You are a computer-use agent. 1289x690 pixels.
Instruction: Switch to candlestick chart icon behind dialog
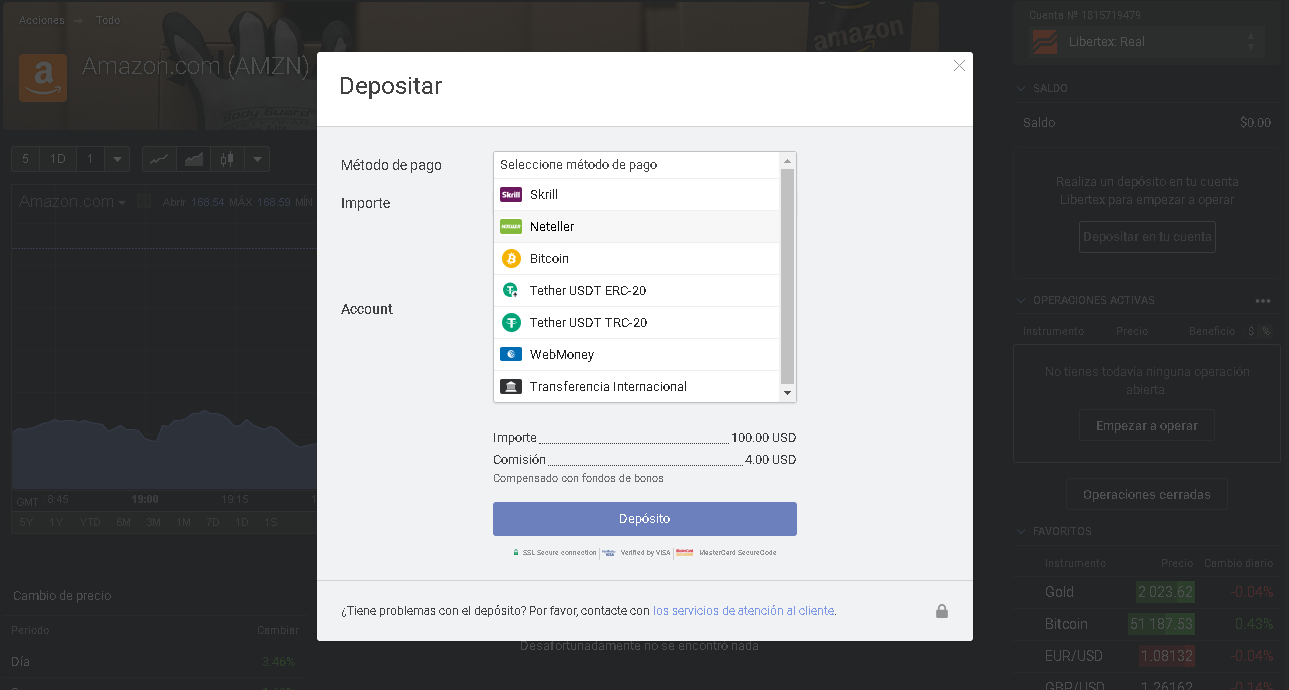(x=227, y=159)
